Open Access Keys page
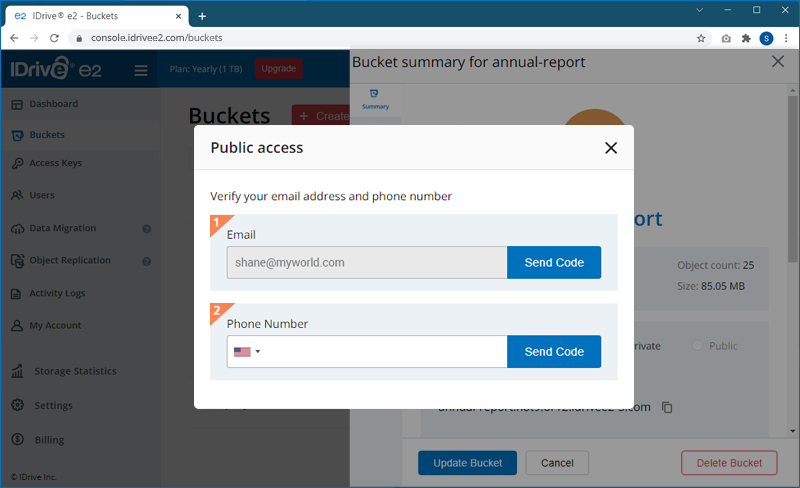 56,163
